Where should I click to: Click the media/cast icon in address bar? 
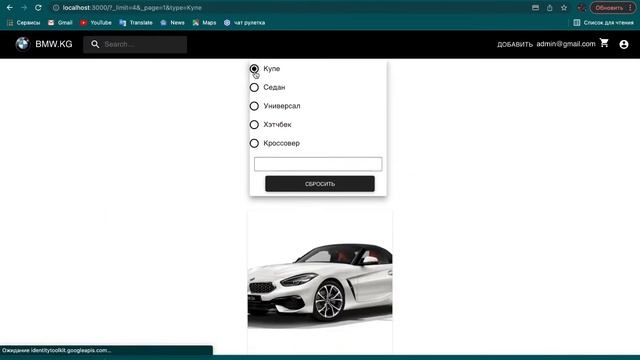[535, 8]
